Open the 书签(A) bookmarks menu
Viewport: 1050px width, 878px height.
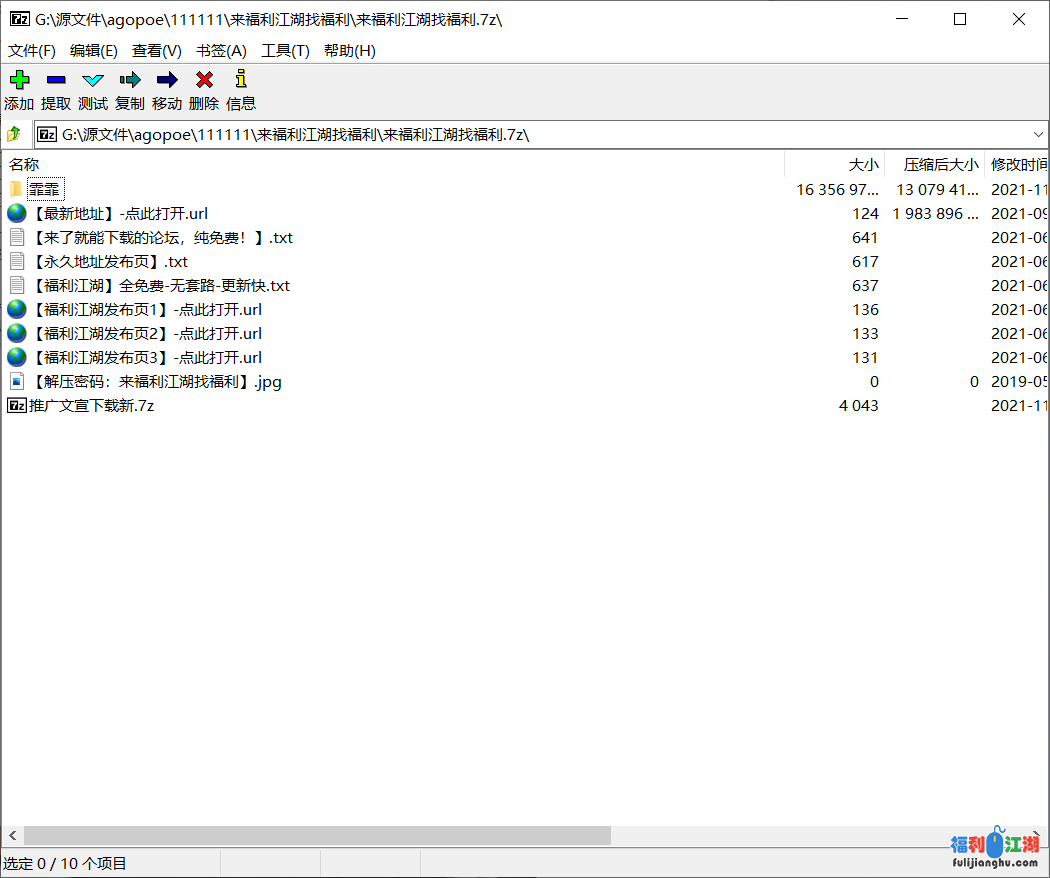tap(221, 51)
